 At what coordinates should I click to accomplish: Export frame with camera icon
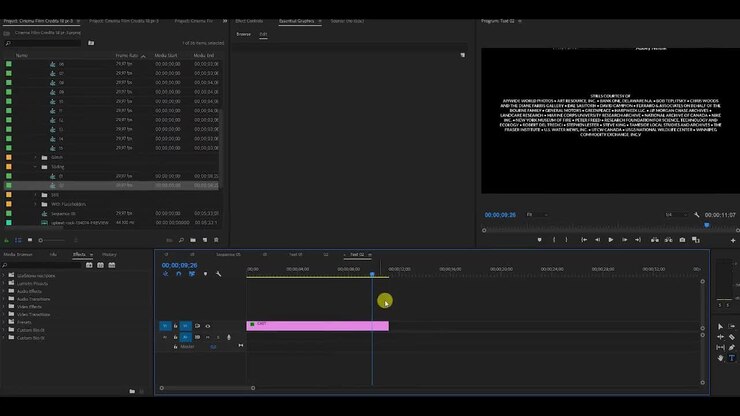click(x=682, y=240)
